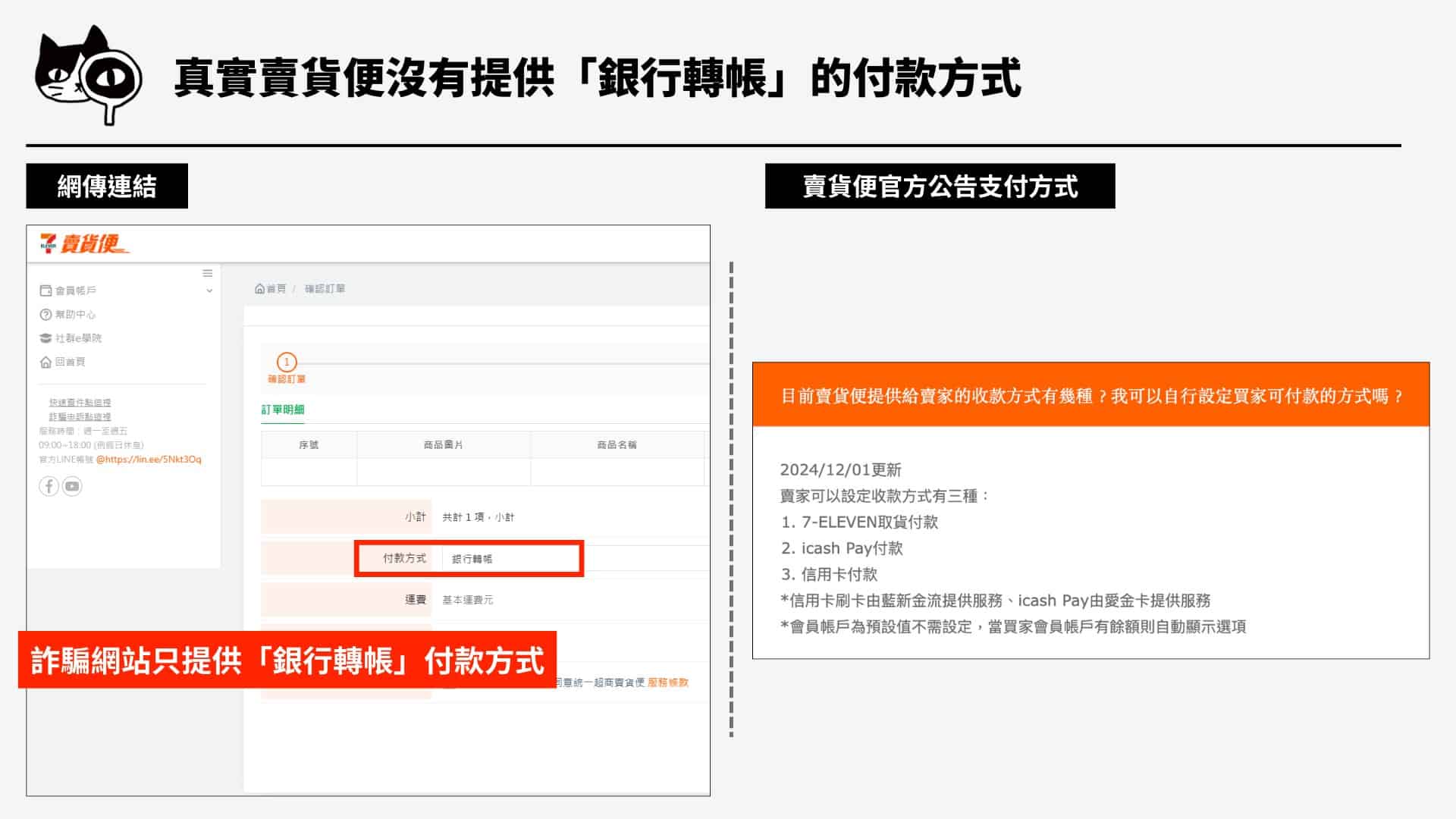1456x819 pixels.
Task: Select the 訂單明細 tab
Action: click(283, 409)
